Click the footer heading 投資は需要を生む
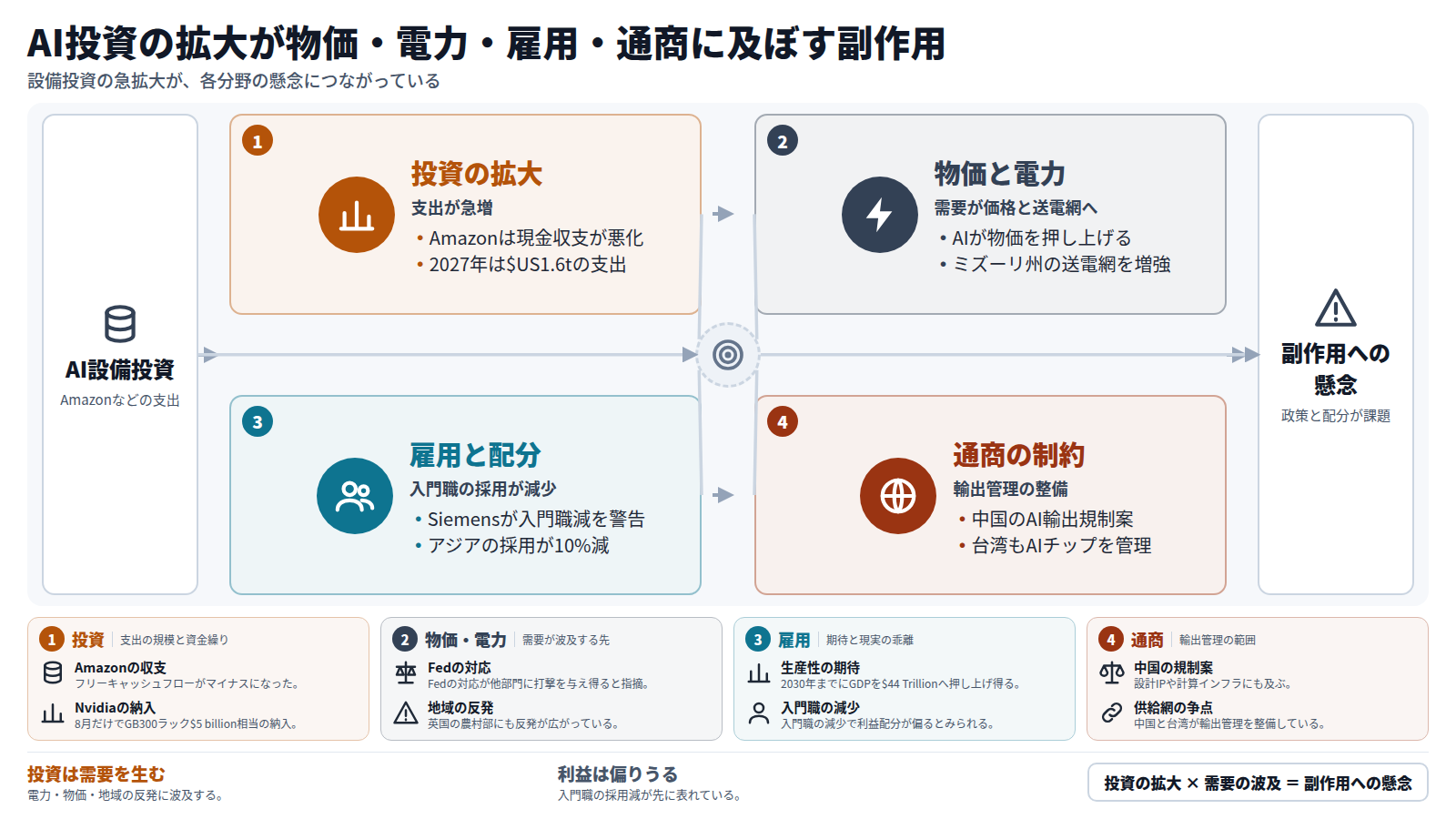 (x=96, y=774)
